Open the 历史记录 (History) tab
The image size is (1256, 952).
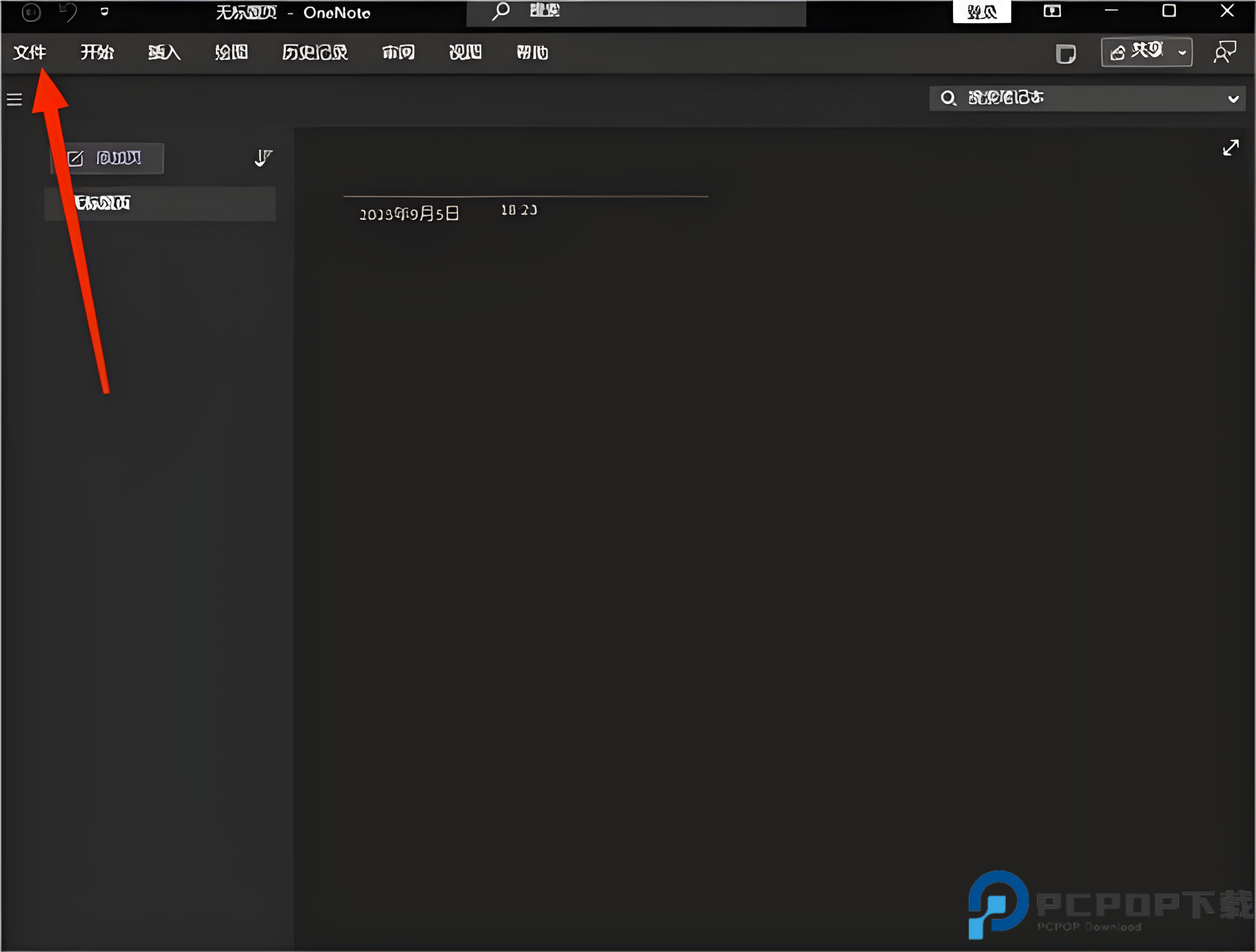[315, 53]
